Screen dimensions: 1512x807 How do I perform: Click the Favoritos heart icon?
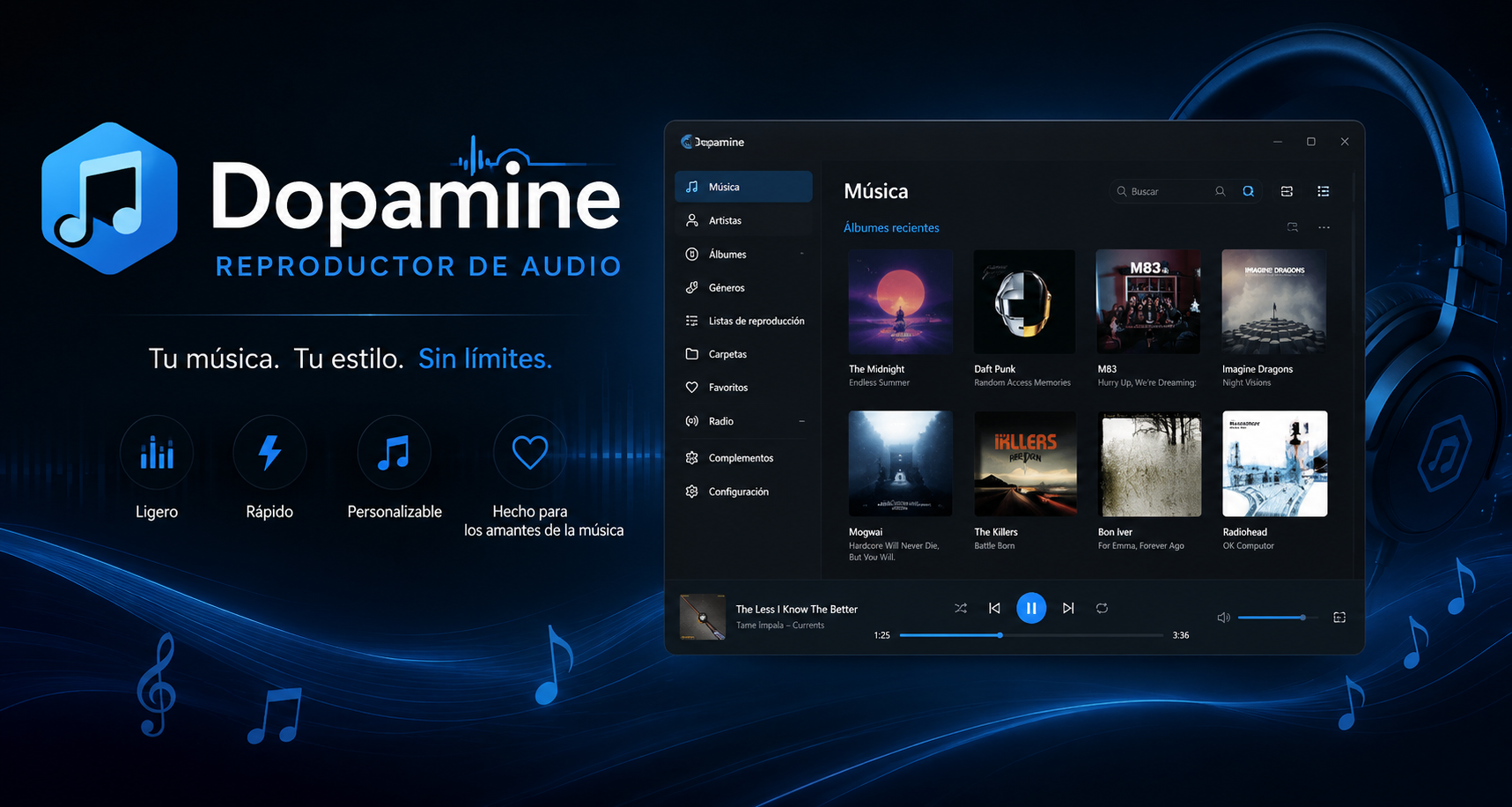[x=692, y=388]
